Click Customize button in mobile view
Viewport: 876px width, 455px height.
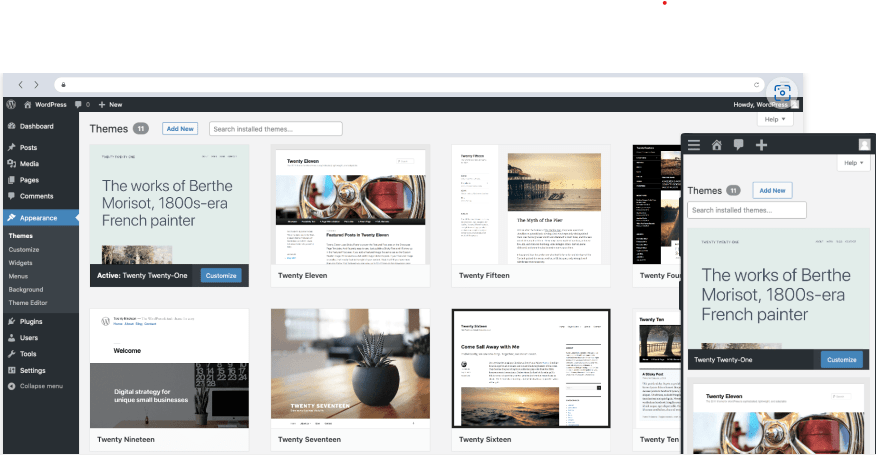click(841, 359)
